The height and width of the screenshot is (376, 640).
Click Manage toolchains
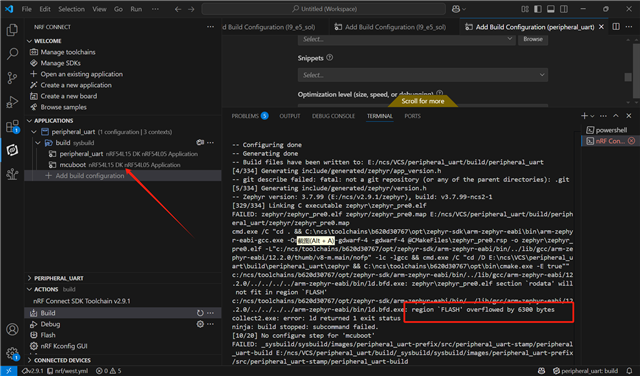click(x=68, y=52)
